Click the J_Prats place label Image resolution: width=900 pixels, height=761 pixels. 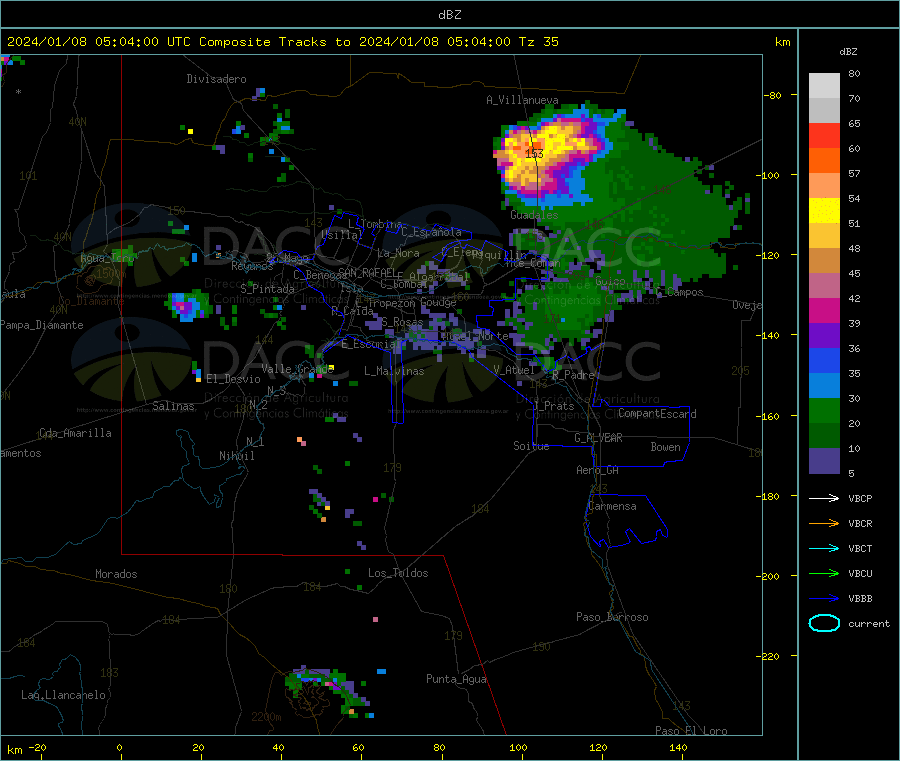pos(553,406)
